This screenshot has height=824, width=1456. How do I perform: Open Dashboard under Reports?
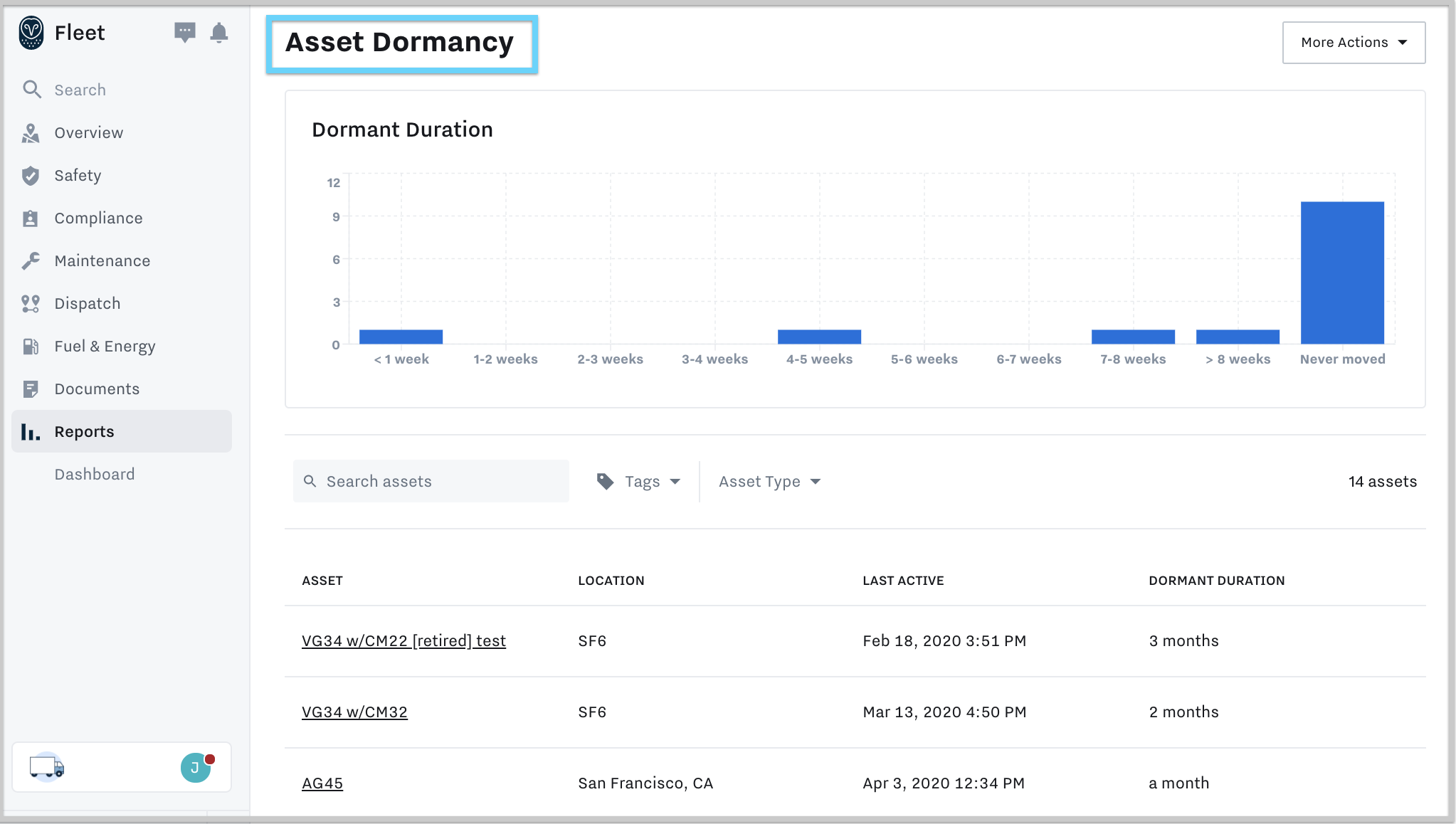95,475
